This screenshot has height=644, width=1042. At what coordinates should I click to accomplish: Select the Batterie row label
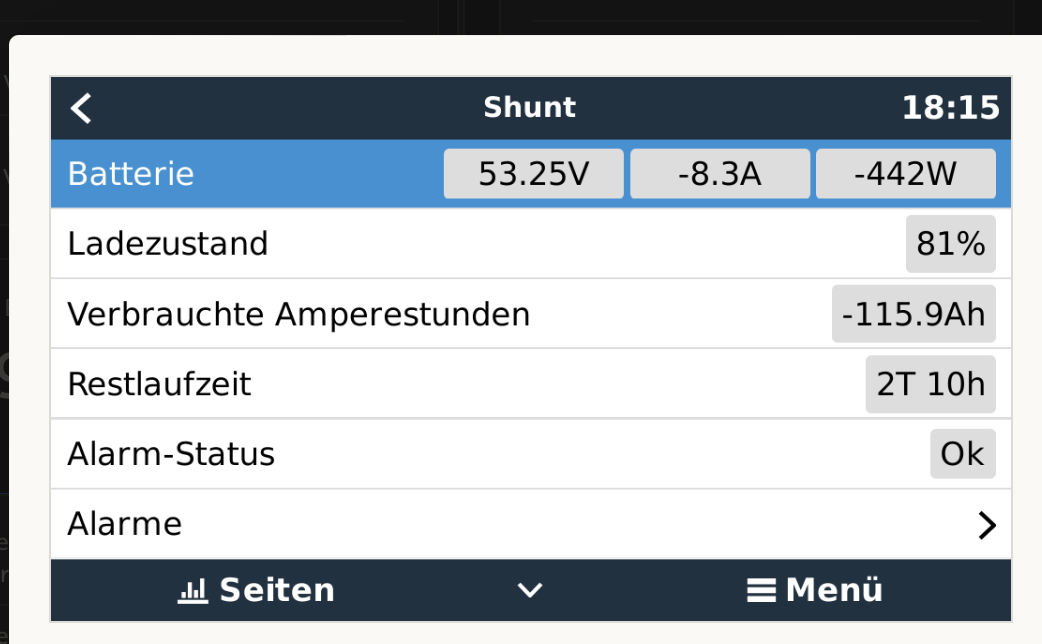click(x=131, y=174)
